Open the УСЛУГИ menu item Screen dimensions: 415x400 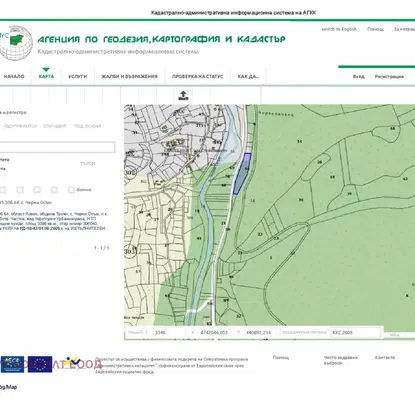pos(78,76)
